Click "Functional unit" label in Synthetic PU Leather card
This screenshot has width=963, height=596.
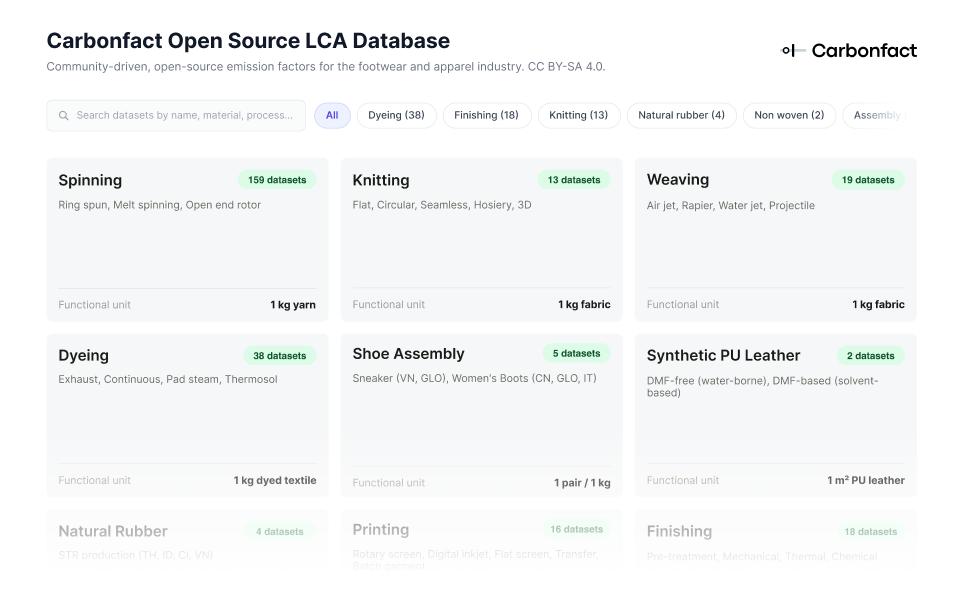point(683,480)
